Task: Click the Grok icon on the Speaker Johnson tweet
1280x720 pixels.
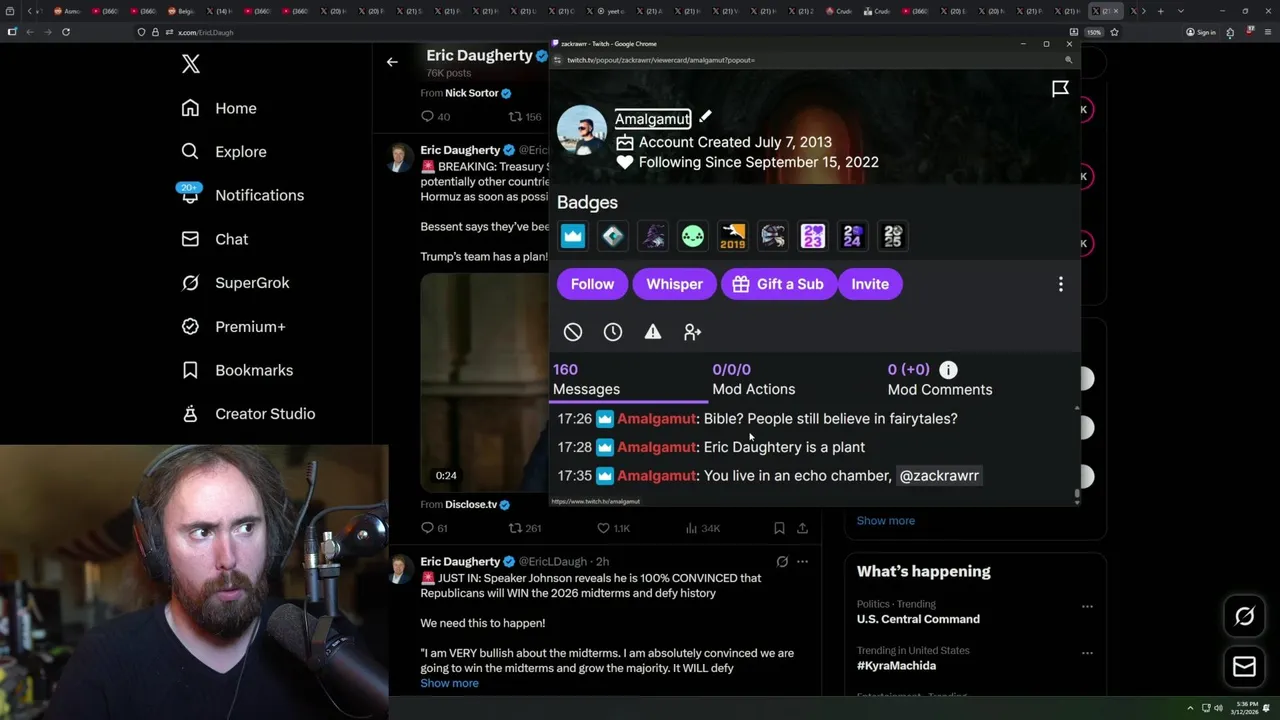Action: coord(782,562)
